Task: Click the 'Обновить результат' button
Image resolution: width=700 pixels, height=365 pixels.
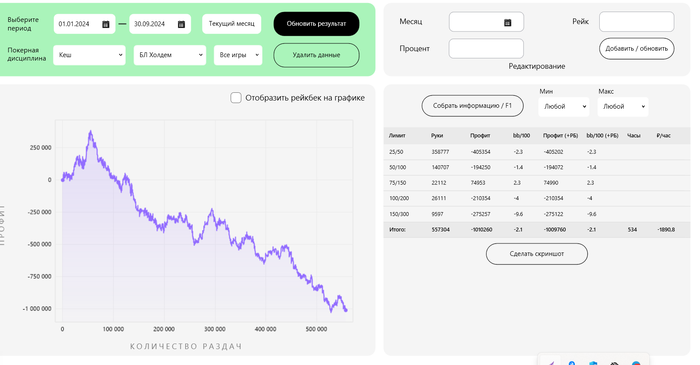Action: pos(316,24)
